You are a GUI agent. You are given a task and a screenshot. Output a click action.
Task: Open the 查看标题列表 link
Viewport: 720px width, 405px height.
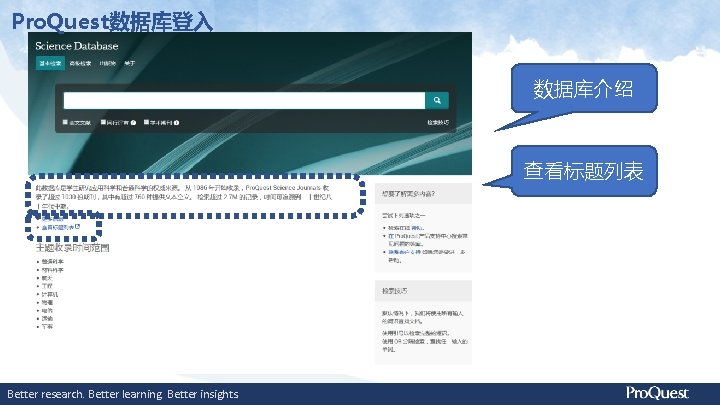pos(57,227)
